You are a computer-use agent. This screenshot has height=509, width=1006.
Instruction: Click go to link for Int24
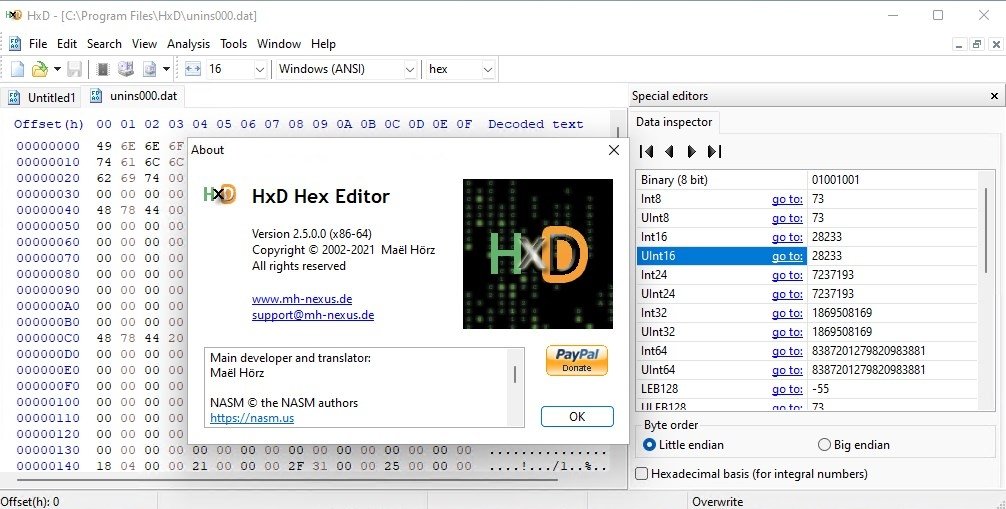[x=787, y=275]
